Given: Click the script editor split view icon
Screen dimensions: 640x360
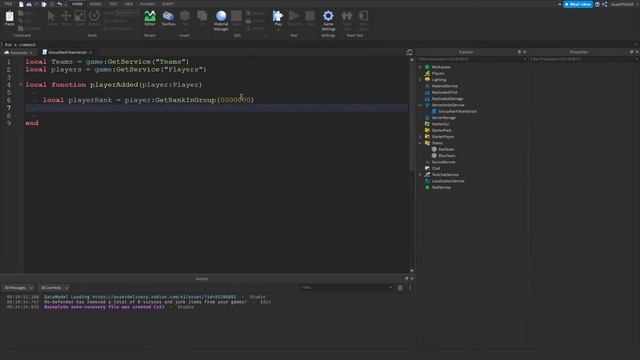Looking at the screenshot, I should point(409,52).
